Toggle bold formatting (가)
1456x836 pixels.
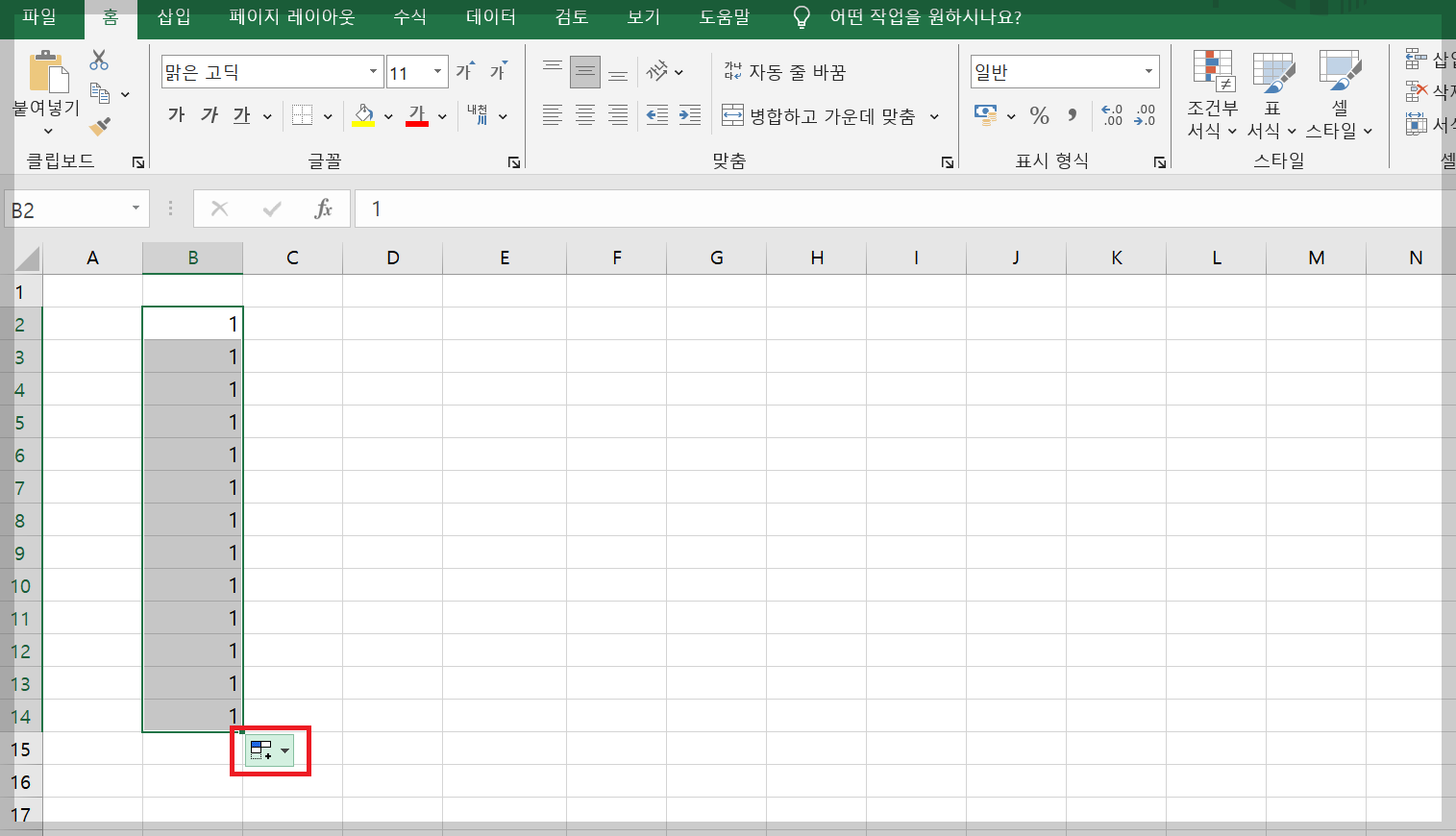[175, 115]
